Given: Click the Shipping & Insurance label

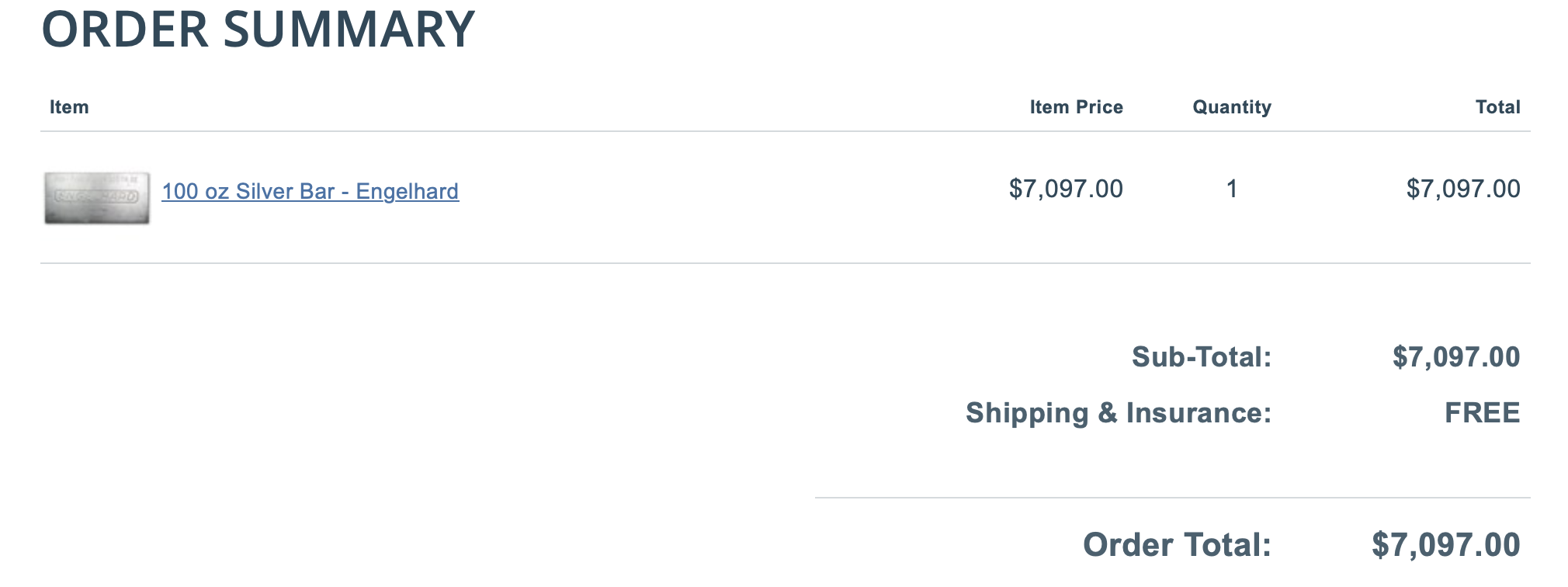Looking at the screenshot, I should [1118, 413].
